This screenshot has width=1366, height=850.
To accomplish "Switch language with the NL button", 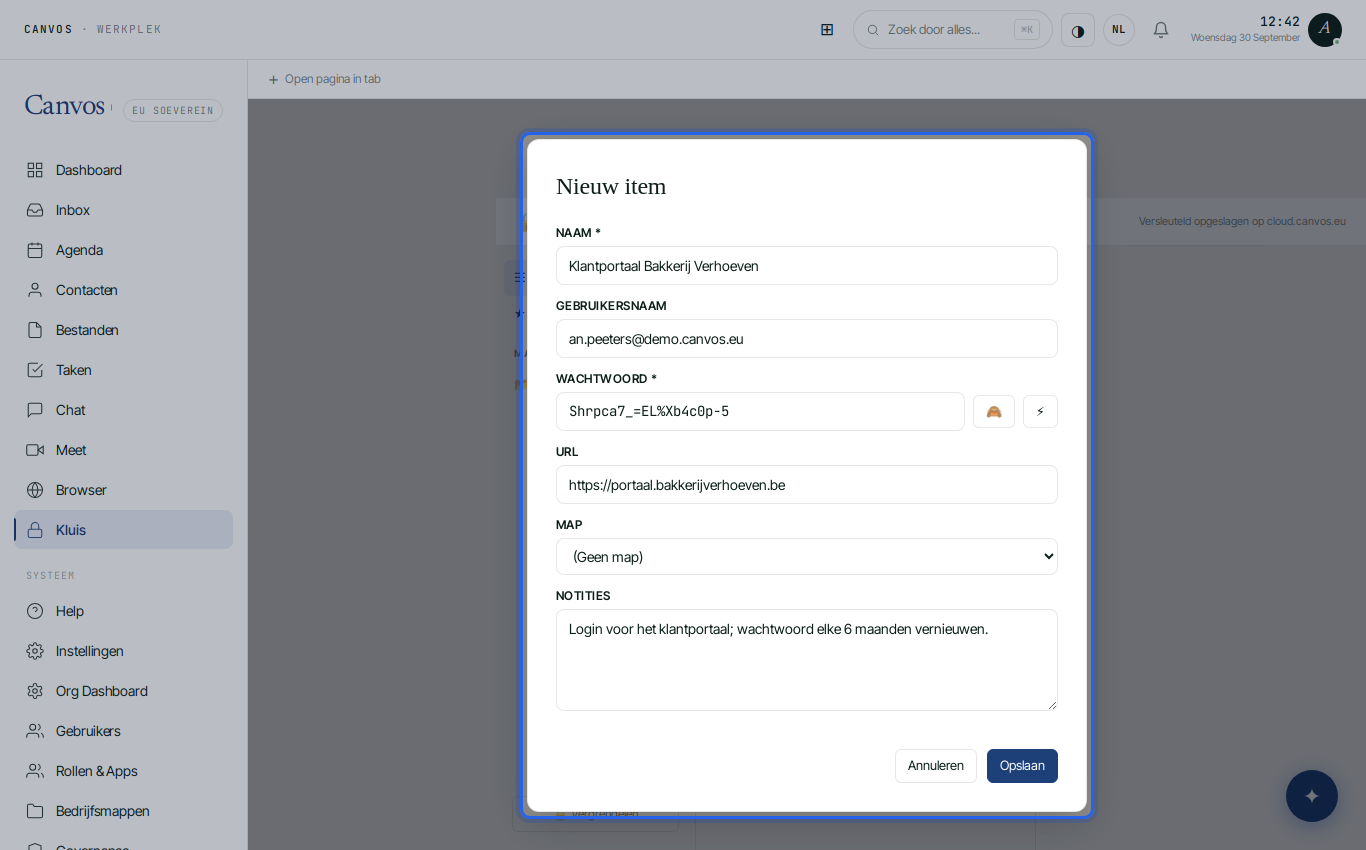I will pyautogui.click(x=1119, y=30).
